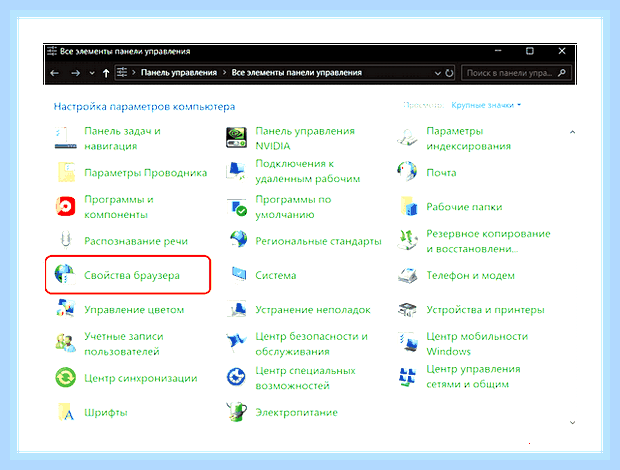
Task: Click the scrollbar up arrow
Action: coord(572,132)
